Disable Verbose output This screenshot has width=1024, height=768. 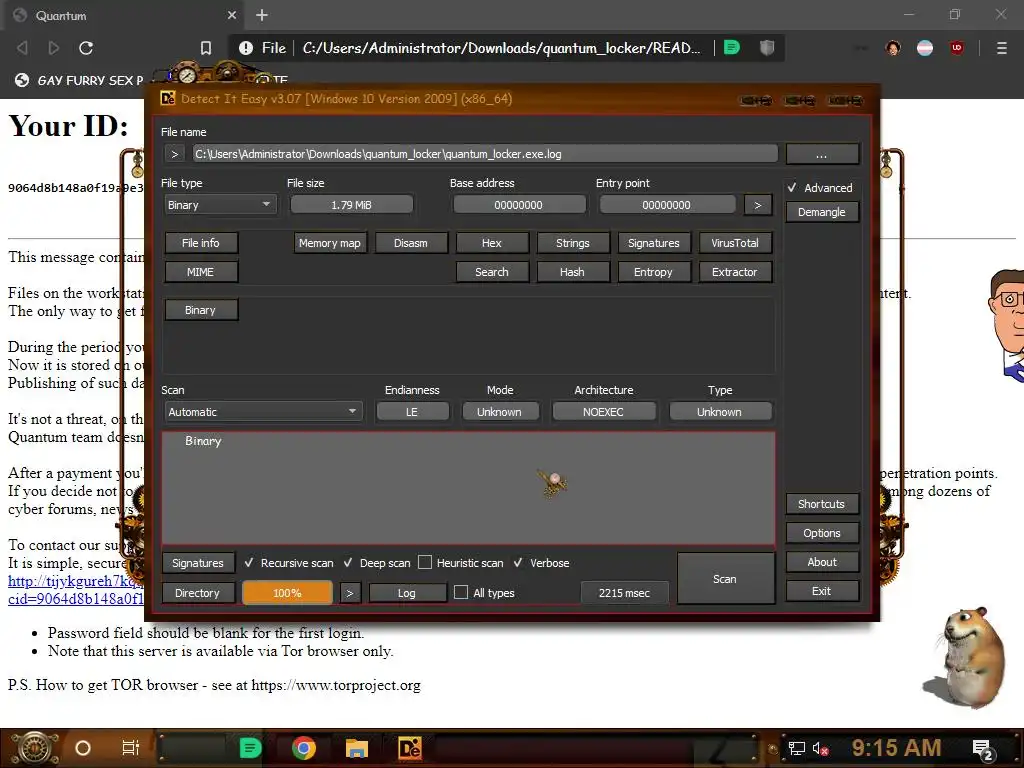point(518,563)
